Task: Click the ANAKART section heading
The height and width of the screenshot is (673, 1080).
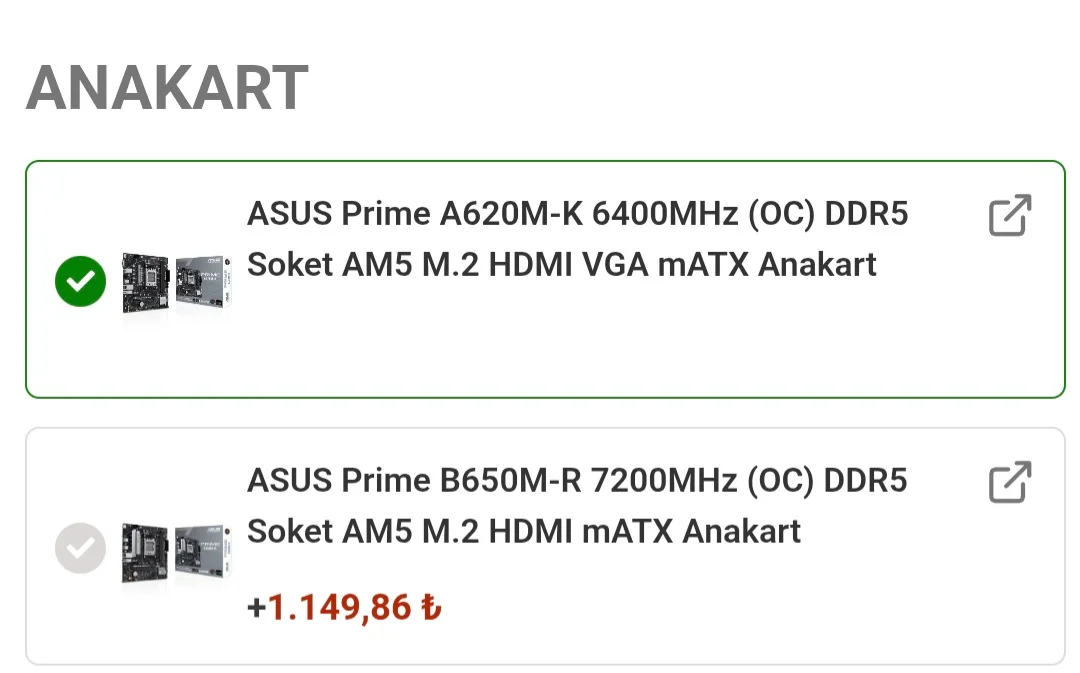Action: tap(167, 88)
